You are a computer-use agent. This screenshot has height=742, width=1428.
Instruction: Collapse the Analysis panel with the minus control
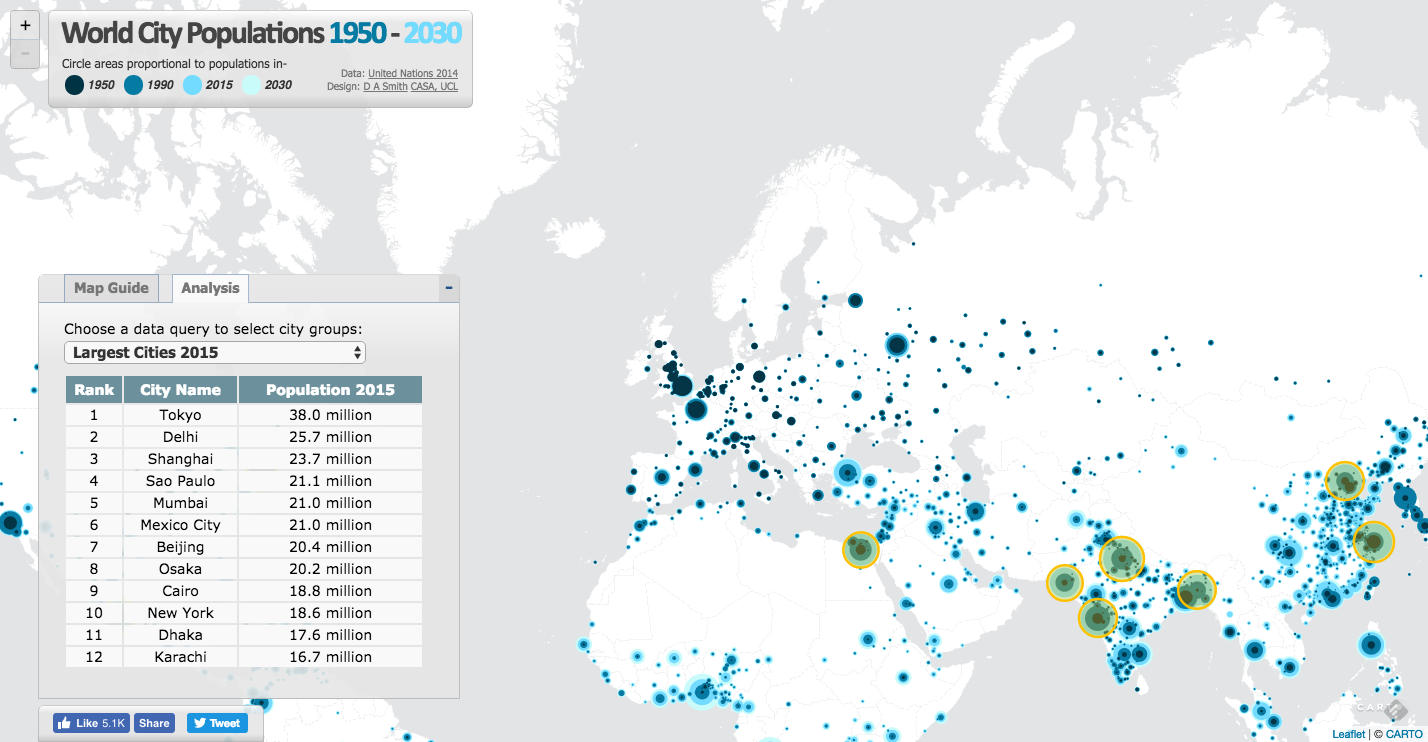[x=448, y=287]
